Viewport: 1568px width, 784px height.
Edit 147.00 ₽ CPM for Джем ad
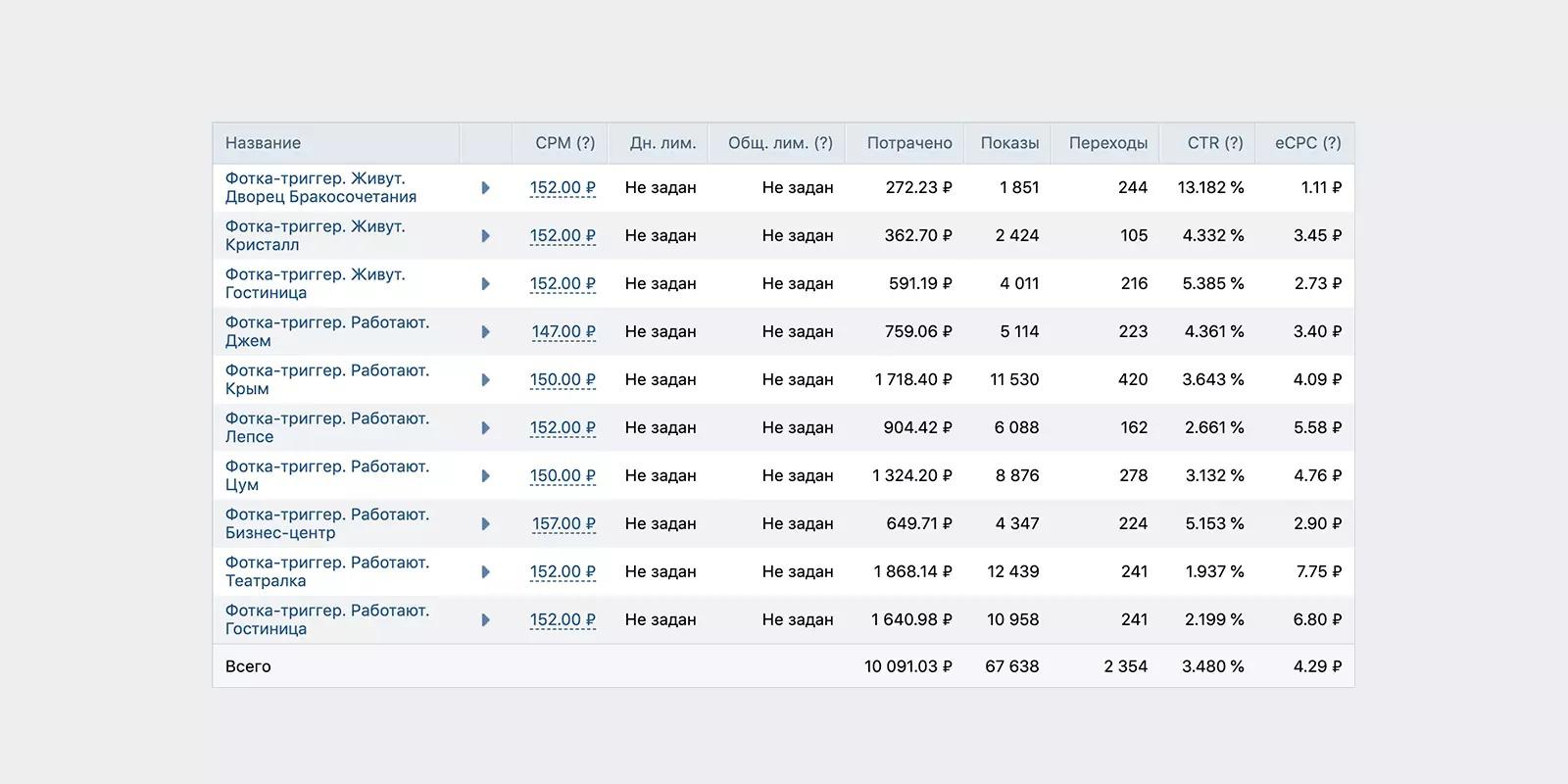tap(563, 331)
